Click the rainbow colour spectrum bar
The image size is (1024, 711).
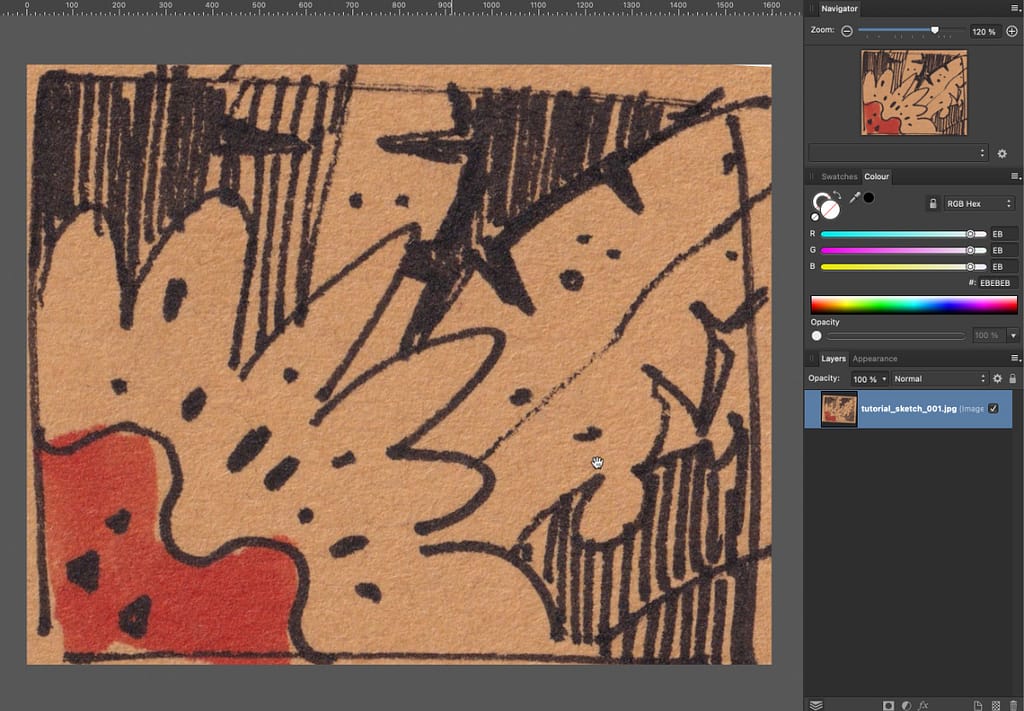coord(913,305)
